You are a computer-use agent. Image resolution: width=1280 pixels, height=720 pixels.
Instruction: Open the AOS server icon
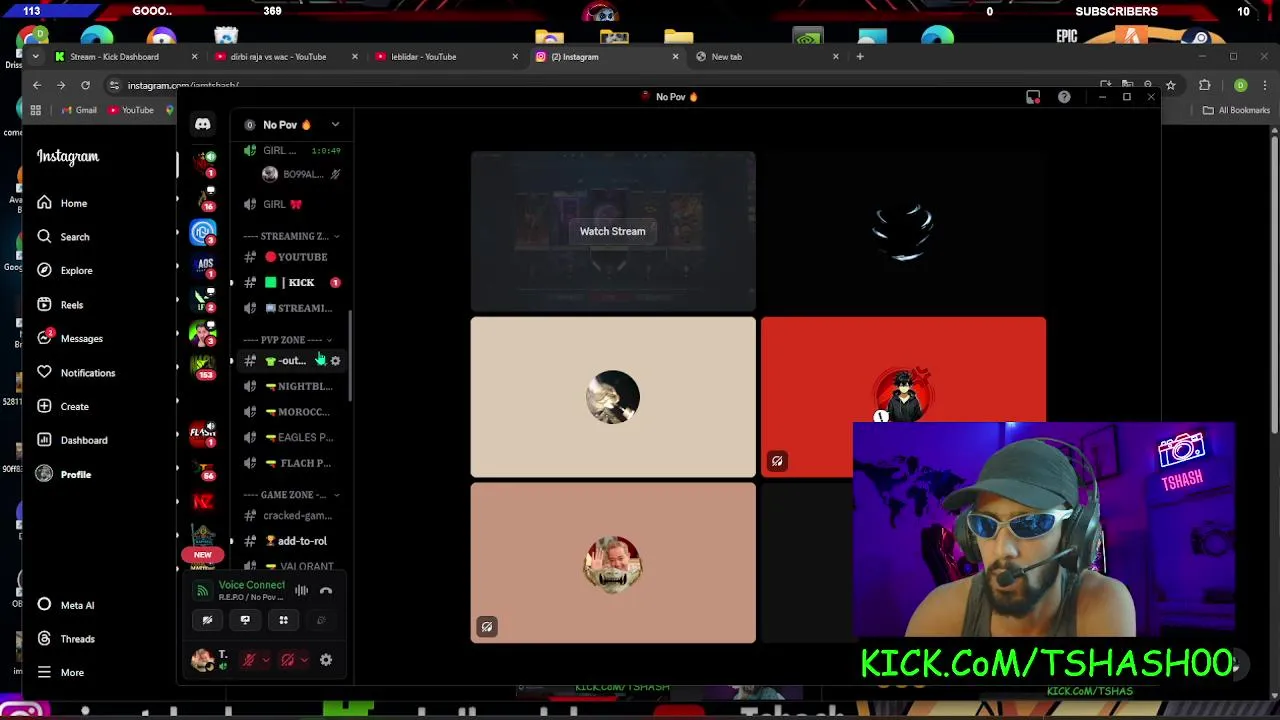[204, 266]
